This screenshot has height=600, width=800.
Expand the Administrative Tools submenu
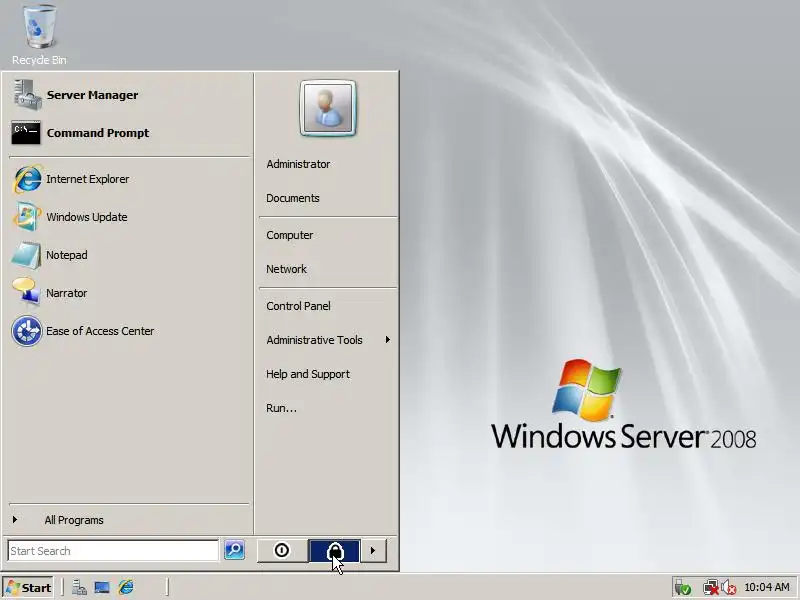tap(328, 340)
